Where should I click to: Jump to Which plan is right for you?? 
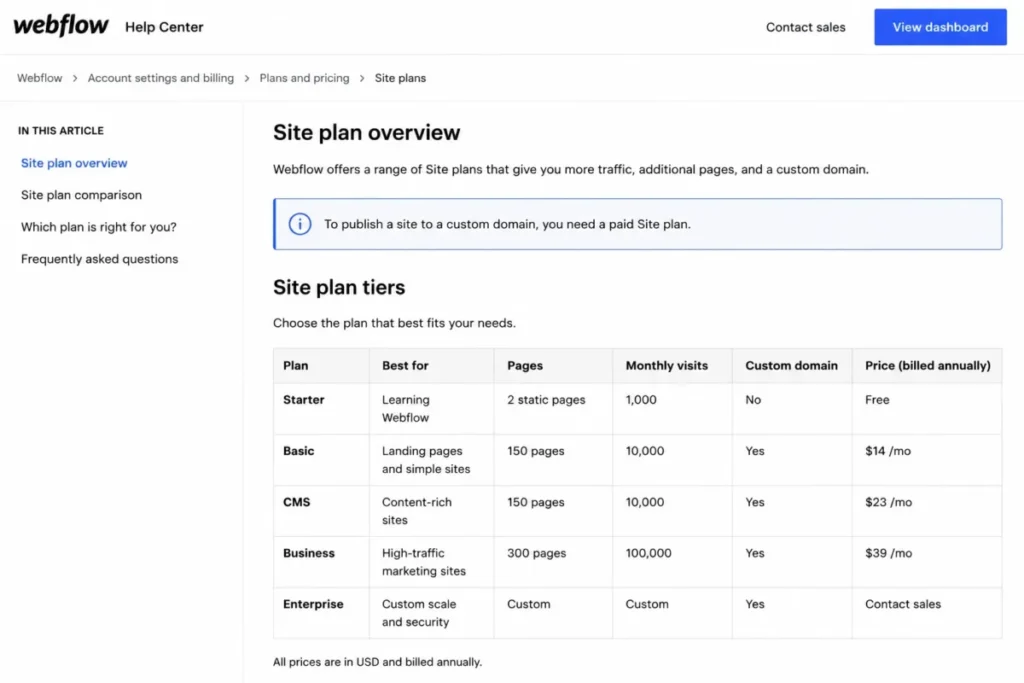click(x=99, y=227)
